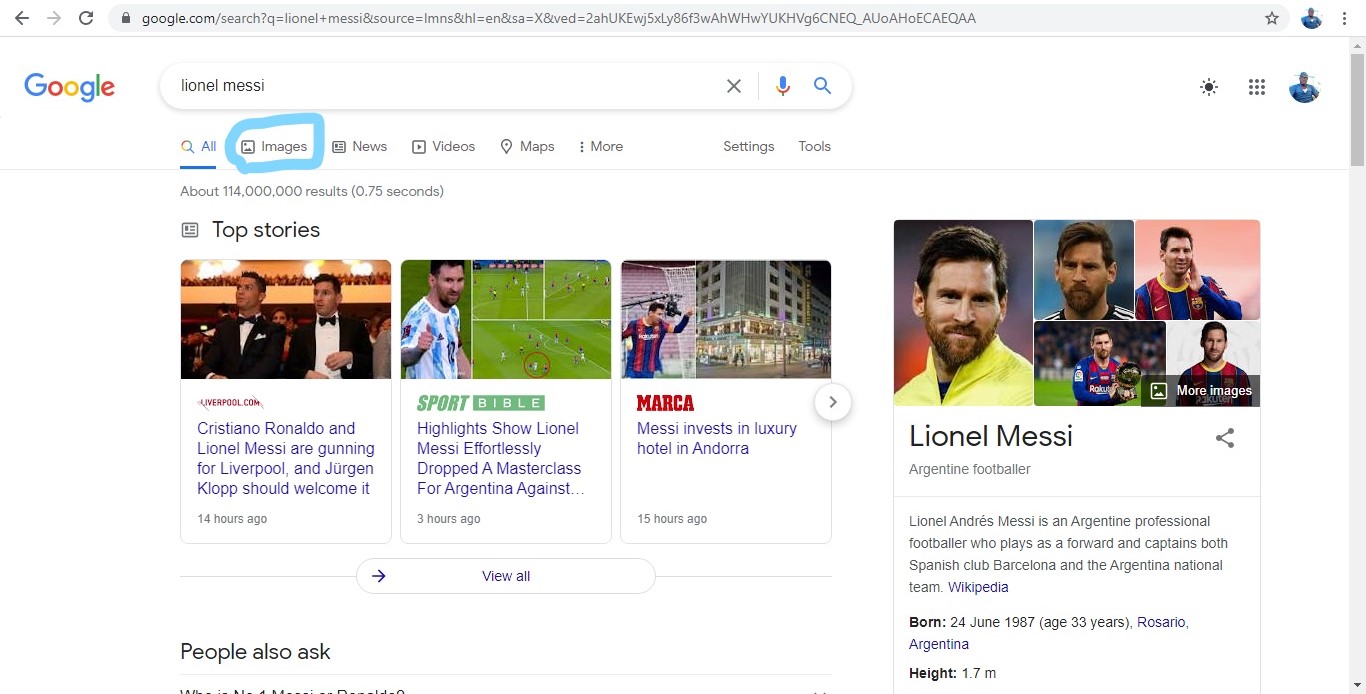Click the Argentine footballer subtitle
The height and width of the screenshot is (694, 1366).
point(970,469)
